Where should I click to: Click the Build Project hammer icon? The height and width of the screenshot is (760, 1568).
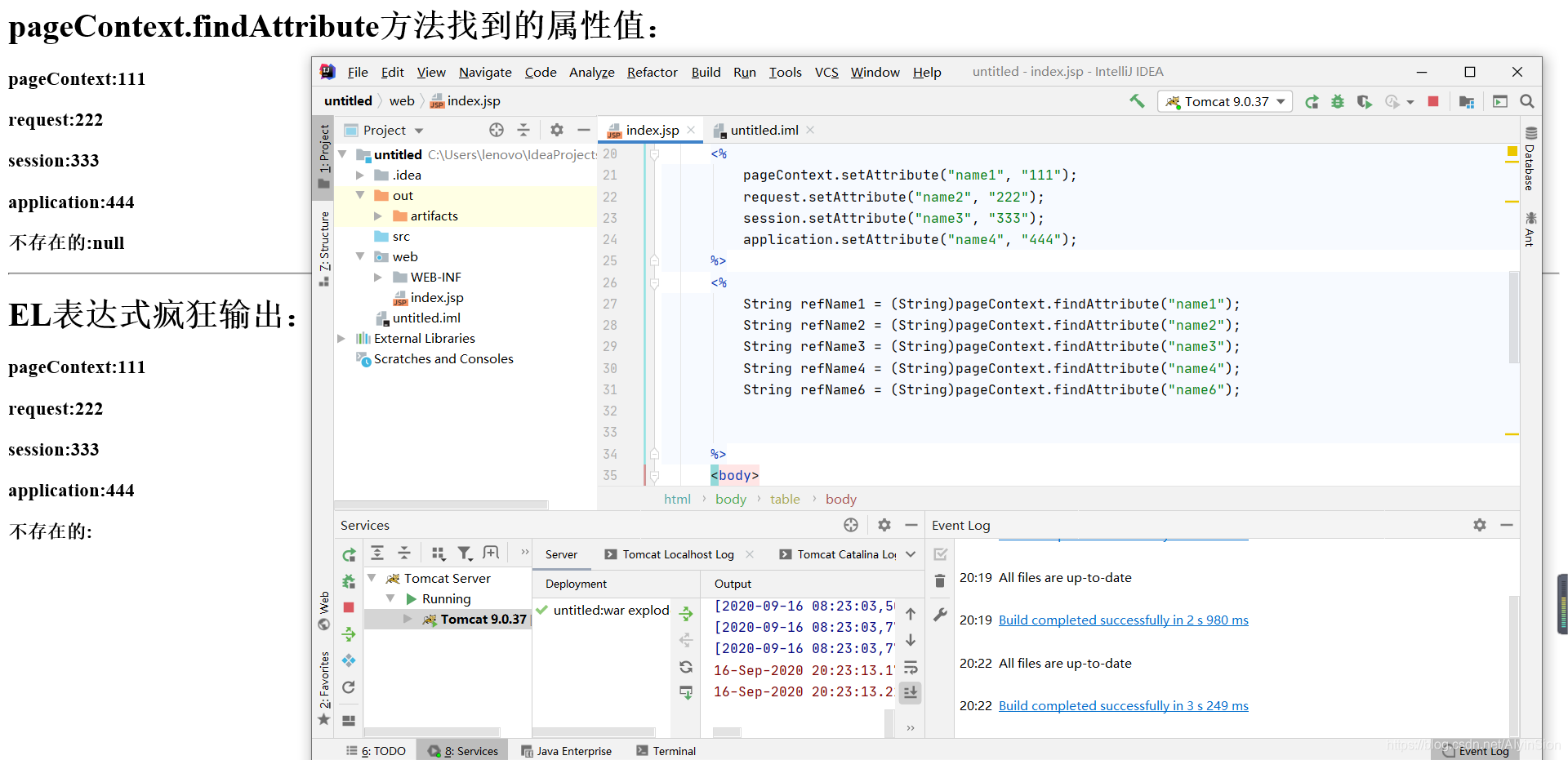pos(1137,101)
